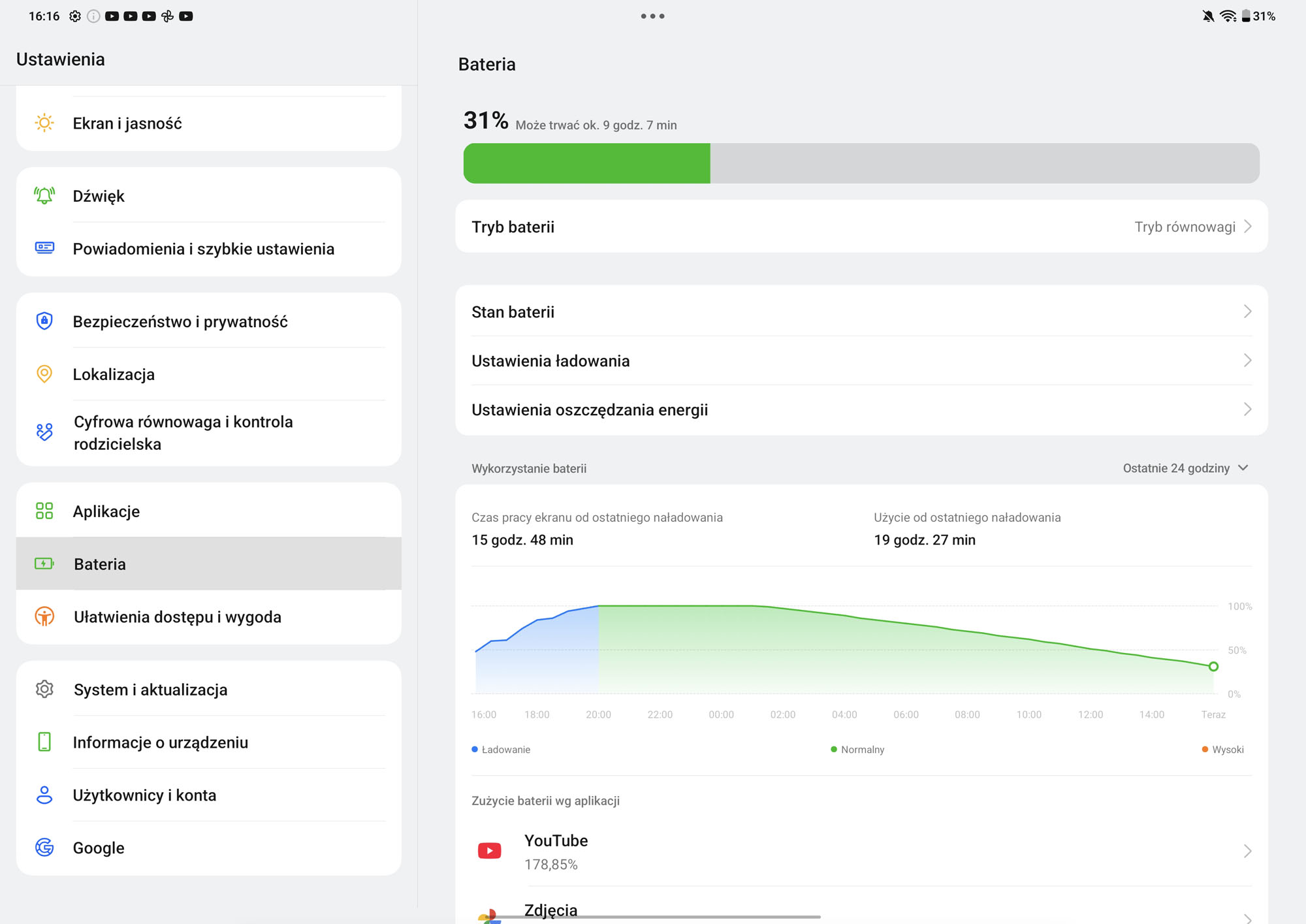Tap the Ustawienia ładowania label
1306x924 pixels.
550,360
